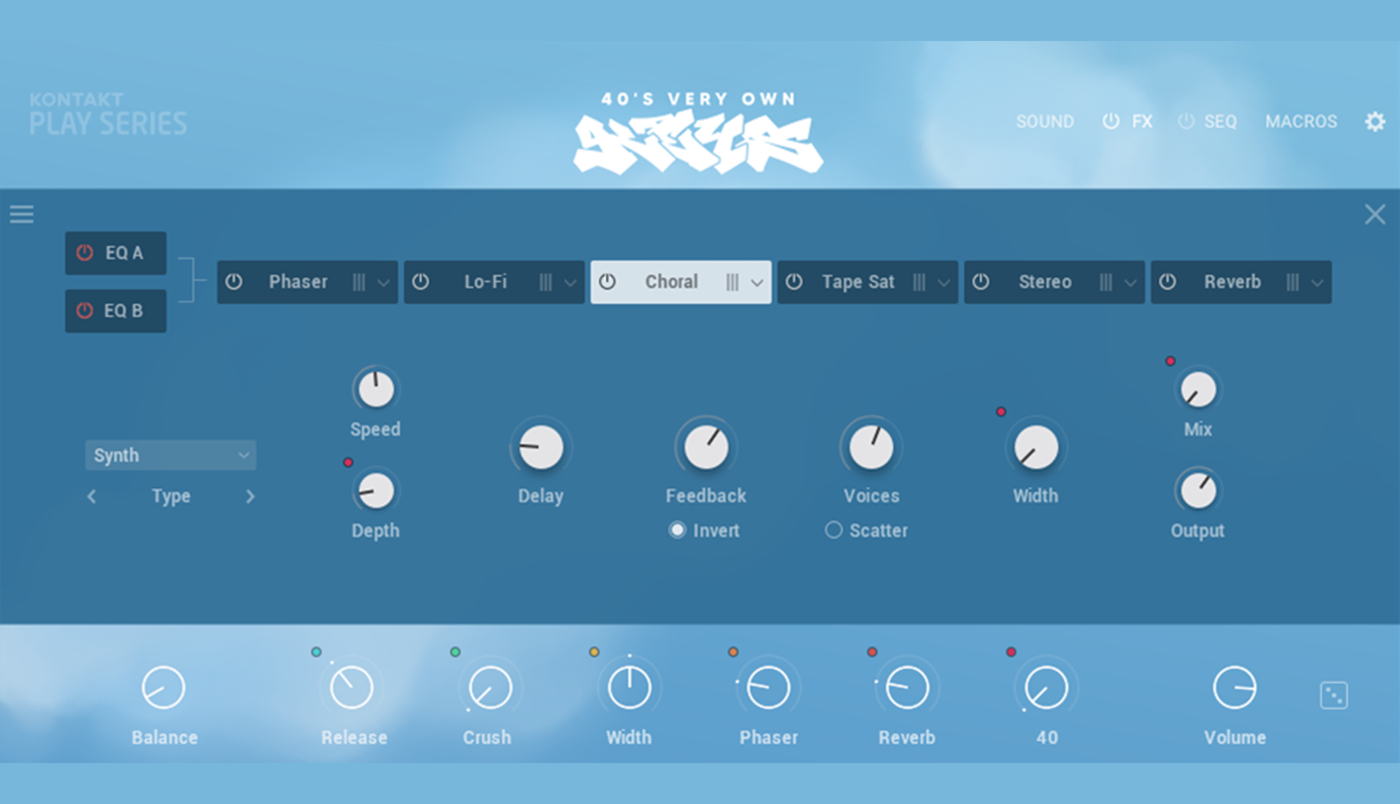Click the red dot above 40 macro

(x=1011, y=652)
